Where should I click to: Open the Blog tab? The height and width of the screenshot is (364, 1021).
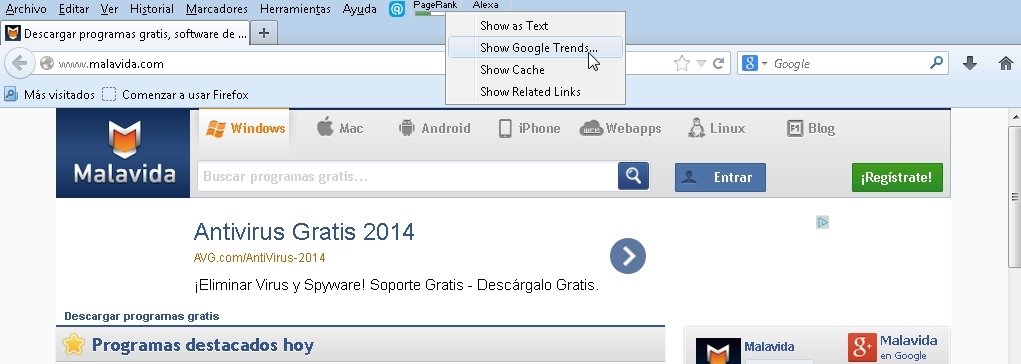coord(811,128)
